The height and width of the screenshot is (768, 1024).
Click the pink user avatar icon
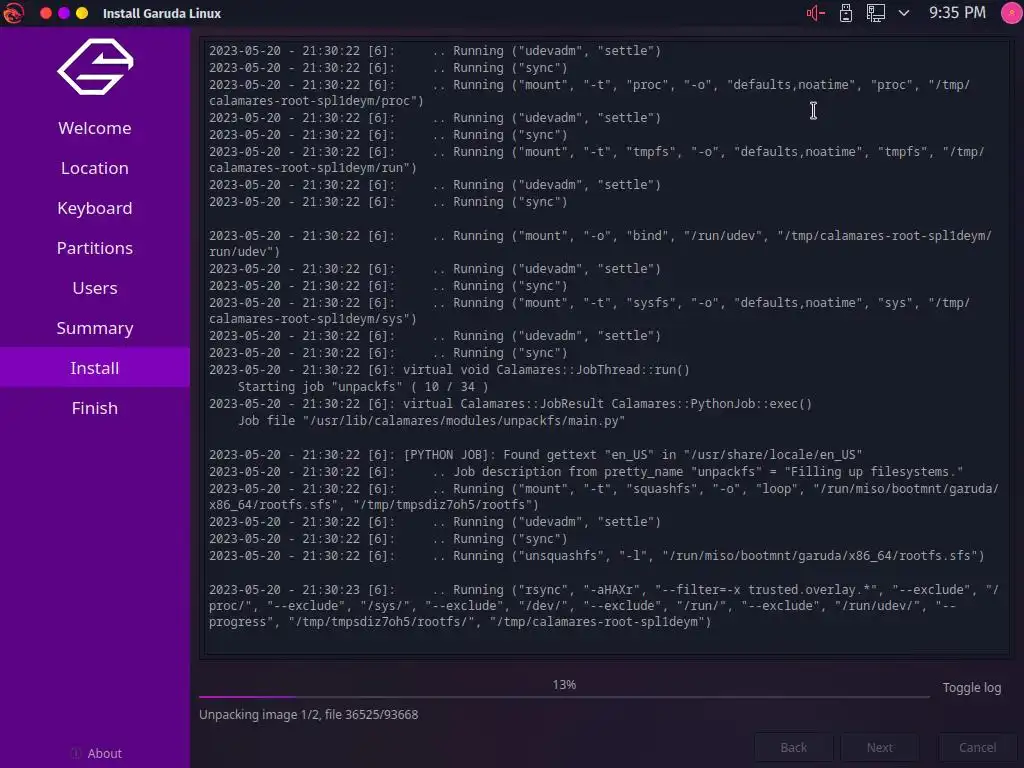point(1012,12)
